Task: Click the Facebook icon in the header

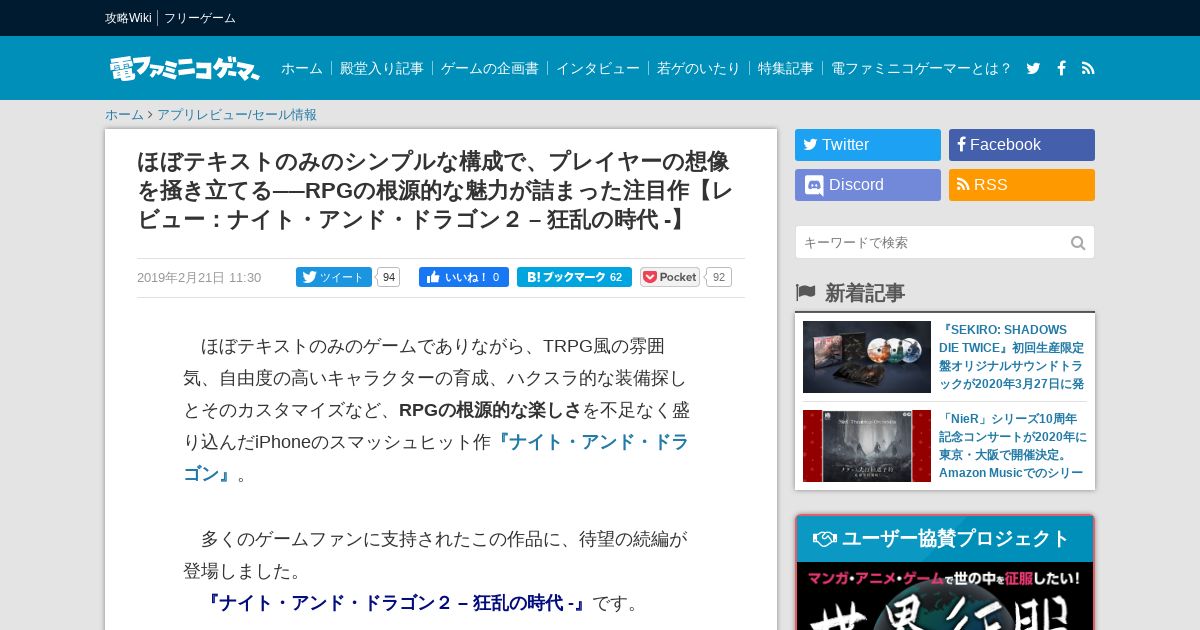Action: [x=1061, y=68]
